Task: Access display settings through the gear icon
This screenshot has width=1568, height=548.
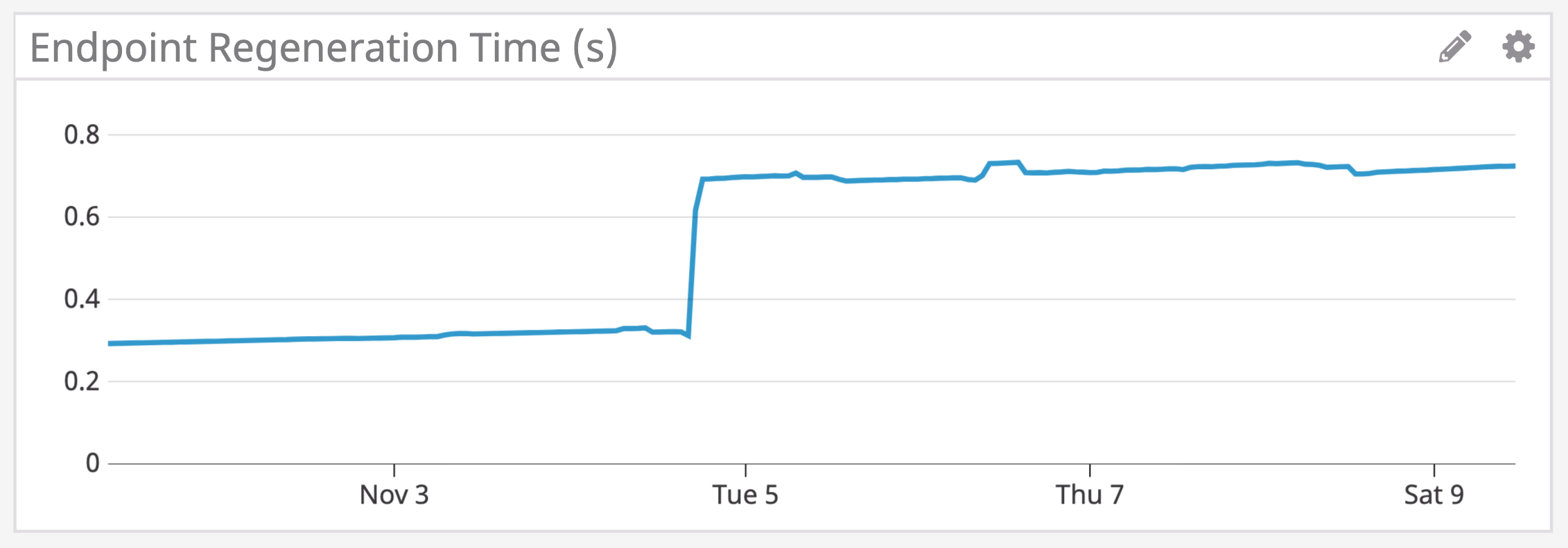Action: coord(1517,47)
